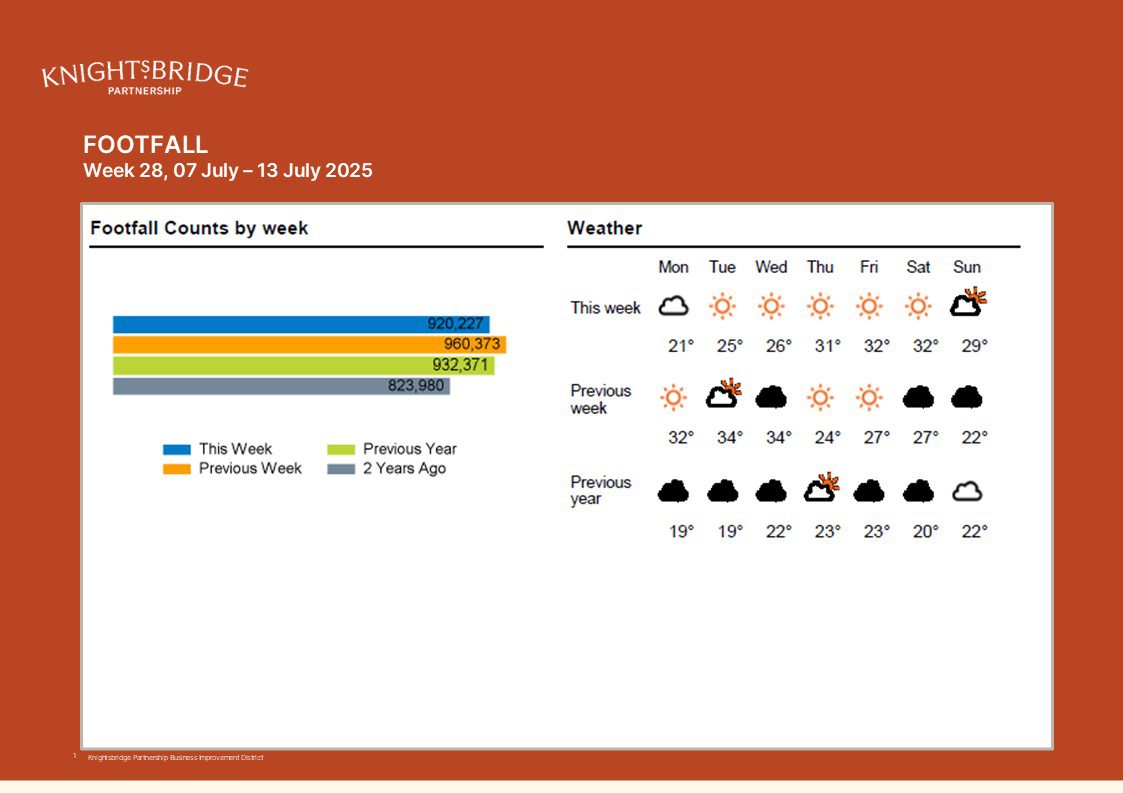Select the blue 920,227 footfall bar

click(x=301, y=324)
